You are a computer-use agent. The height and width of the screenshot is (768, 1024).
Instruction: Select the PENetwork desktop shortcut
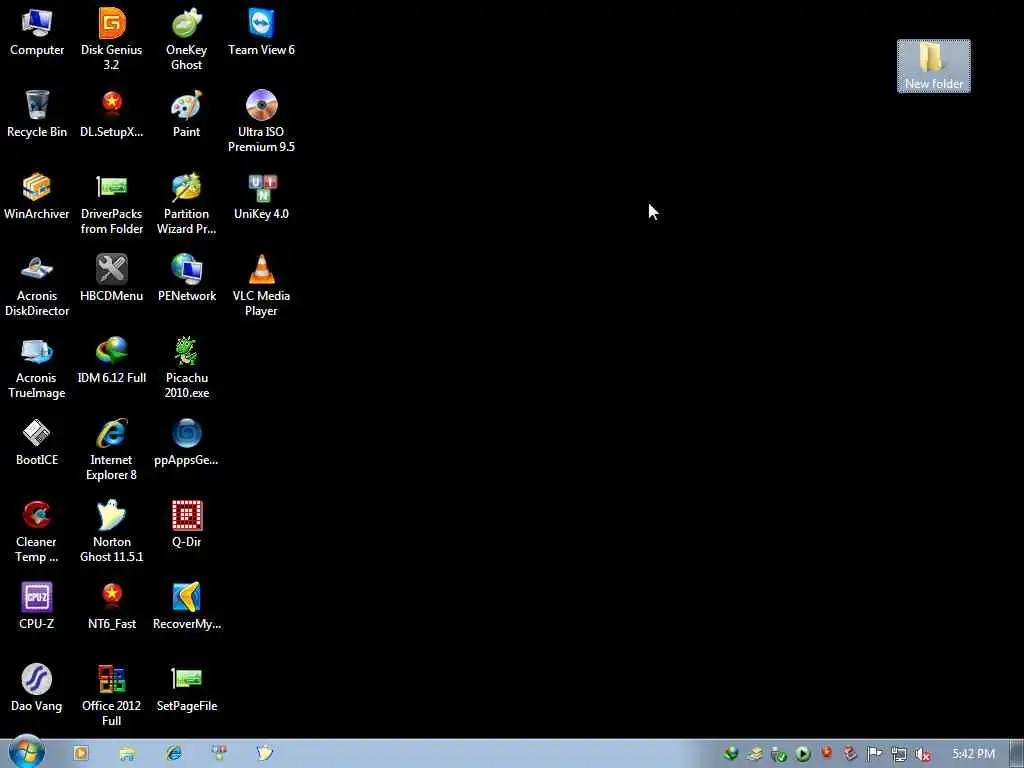(x=187, y=279)
